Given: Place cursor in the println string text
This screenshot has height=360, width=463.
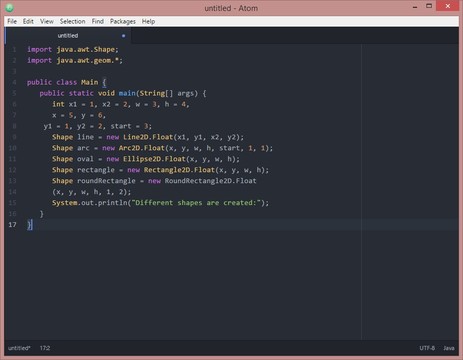Looking at the screenshot, I should (x=195, y=203).
